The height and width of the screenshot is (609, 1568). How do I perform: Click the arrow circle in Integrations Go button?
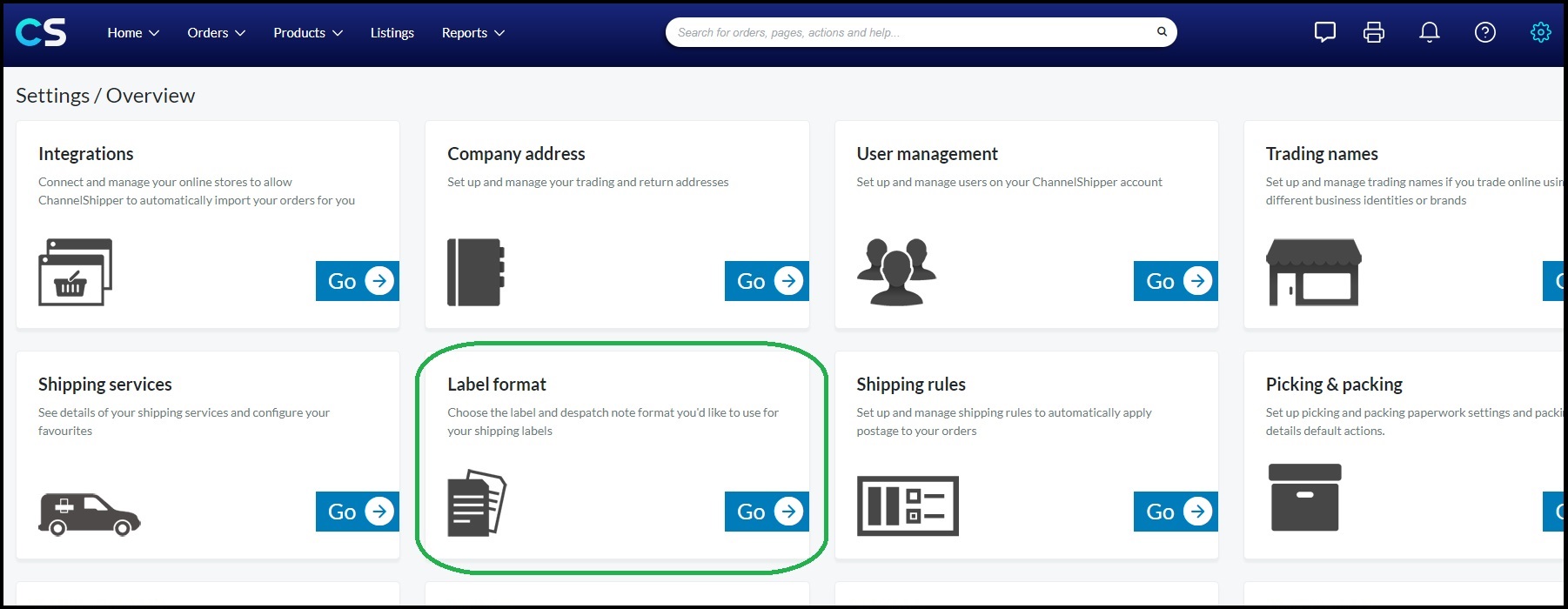pyautogui.click(x=379, y=281)
